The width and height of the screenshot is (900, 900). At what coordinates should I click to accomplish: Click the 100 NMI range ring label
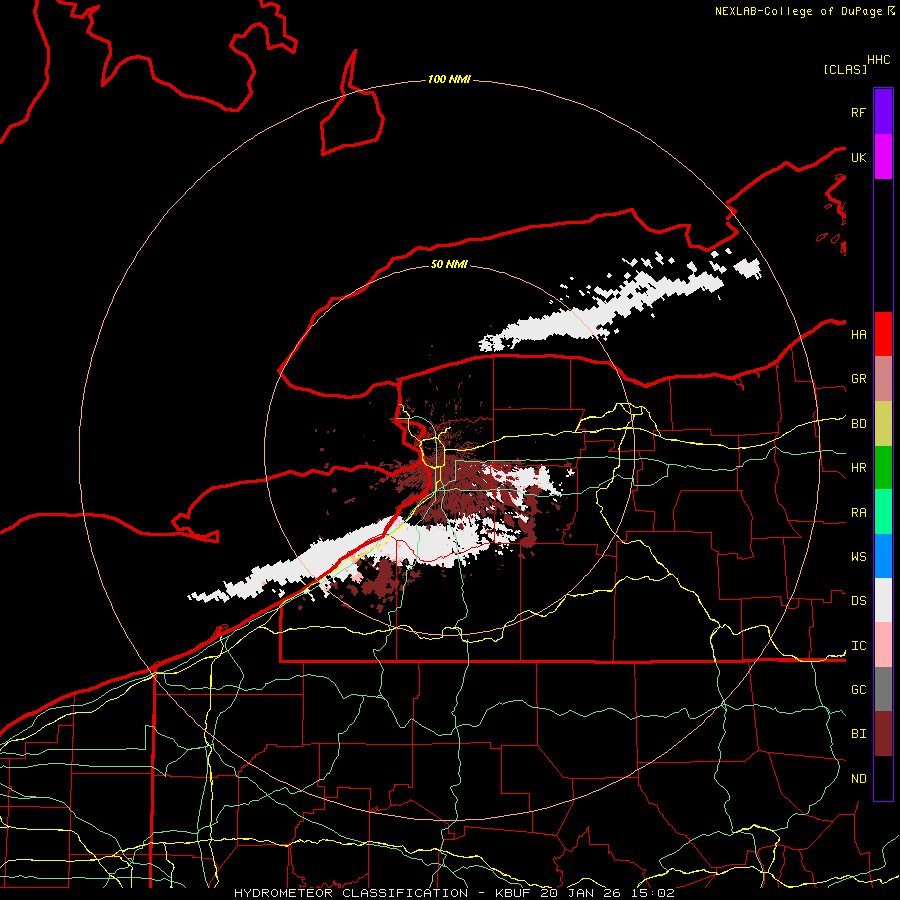click(449, 79)
